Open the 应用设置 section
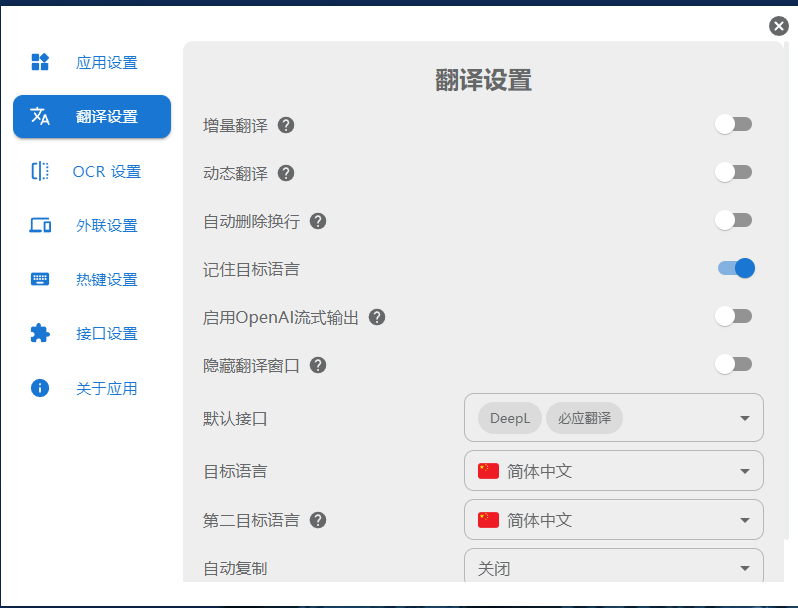This screenshot has width=798, height=608. [x=92, y=62]
